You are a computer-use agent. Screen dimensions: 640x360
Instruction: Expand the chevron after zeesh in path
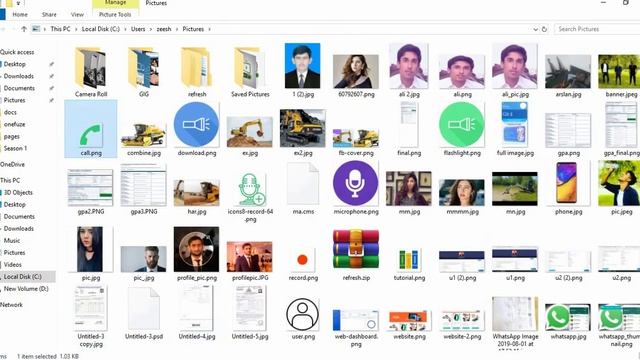177,29
